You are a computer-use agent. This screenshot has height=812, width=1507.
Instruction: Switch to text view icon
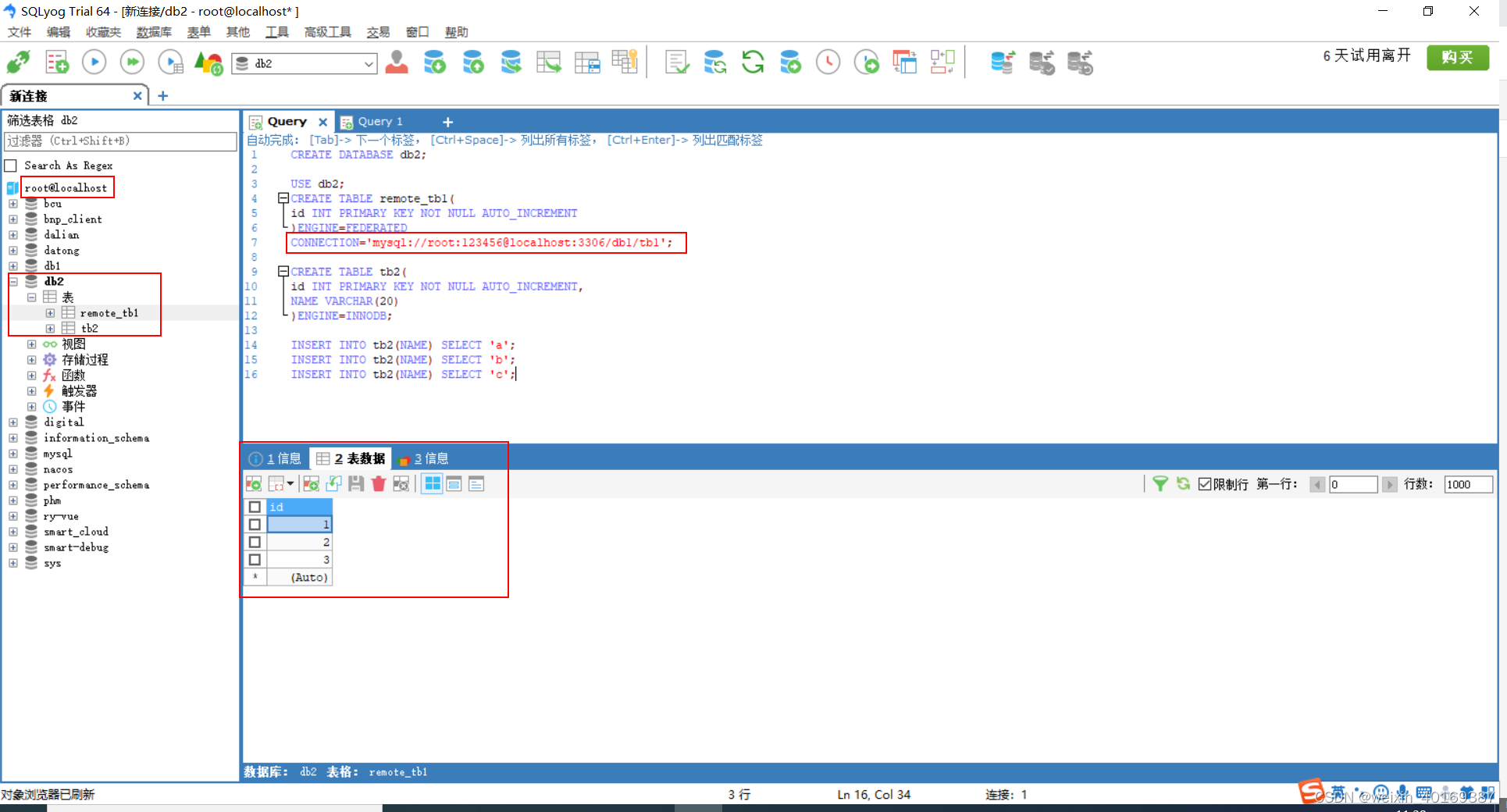[476, 484]
